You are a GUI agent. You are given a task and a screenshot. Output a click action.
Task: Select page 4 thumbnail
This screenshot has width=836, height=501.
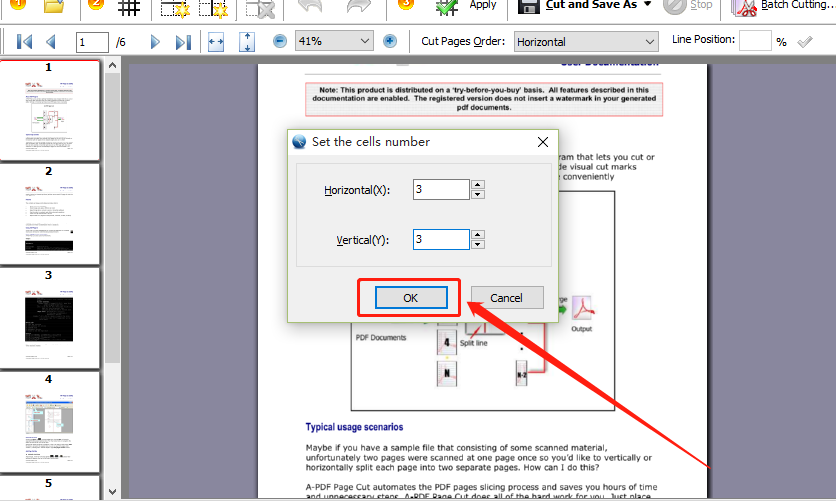point(49,422)
